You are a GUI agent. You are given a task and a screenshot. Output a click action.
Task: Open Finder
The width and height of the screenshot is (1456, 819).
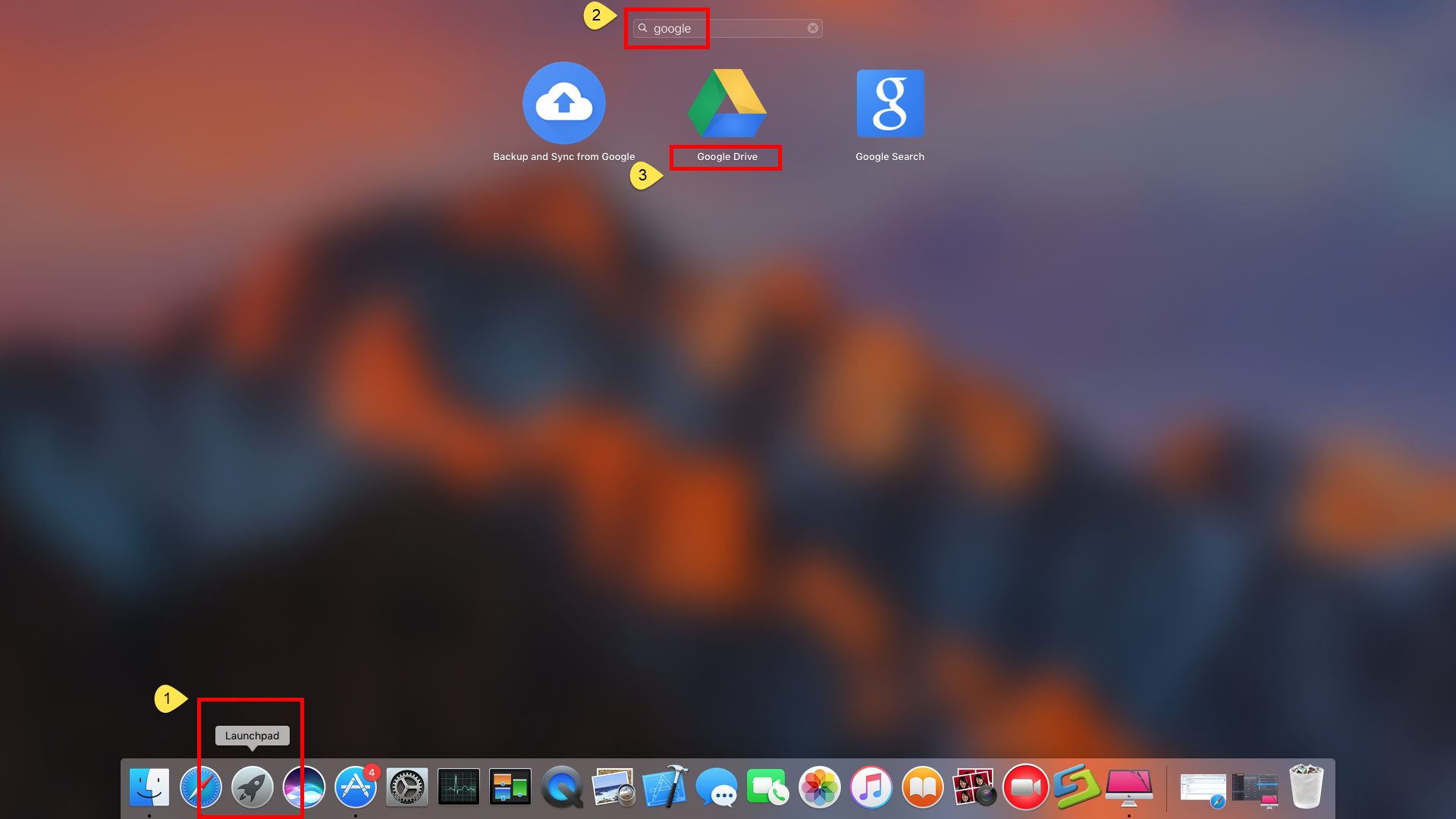(149, 787)
